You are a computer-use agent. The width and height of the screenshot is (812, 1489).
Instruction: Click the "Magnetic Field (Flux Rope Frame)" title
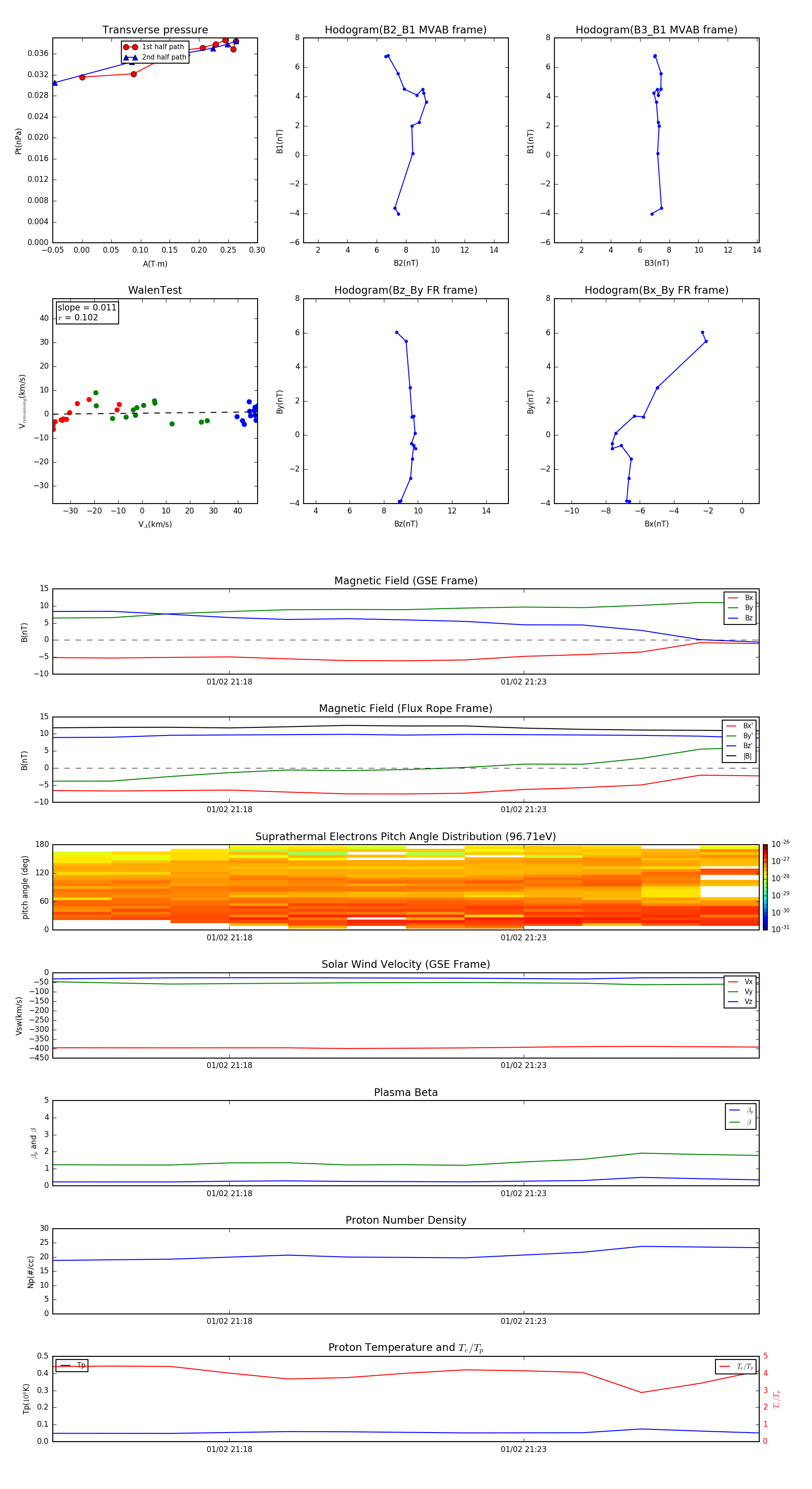(x=406, y=709)
